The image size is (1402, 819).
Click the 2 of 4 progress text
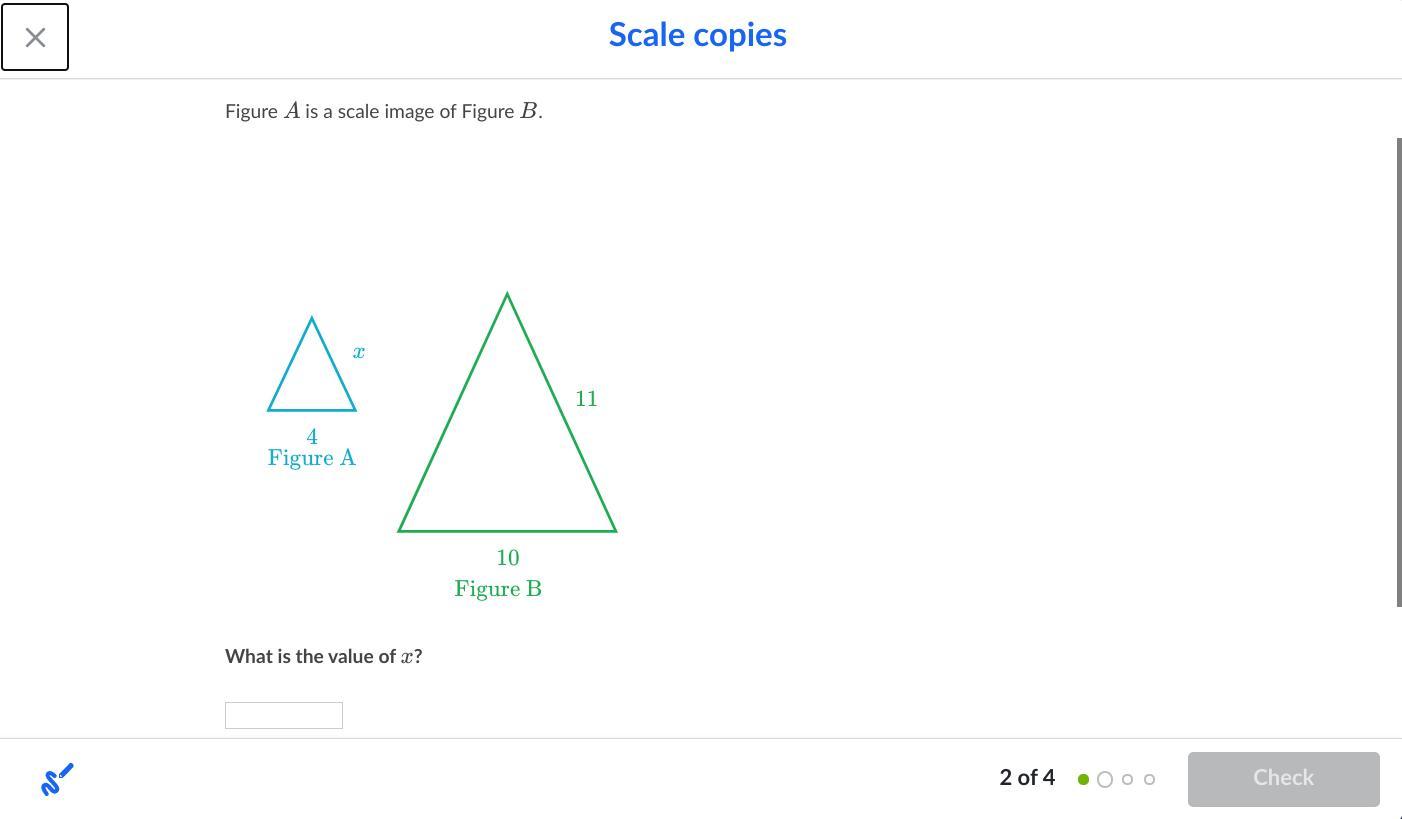pyautogui.click(x=1027, y=778)
